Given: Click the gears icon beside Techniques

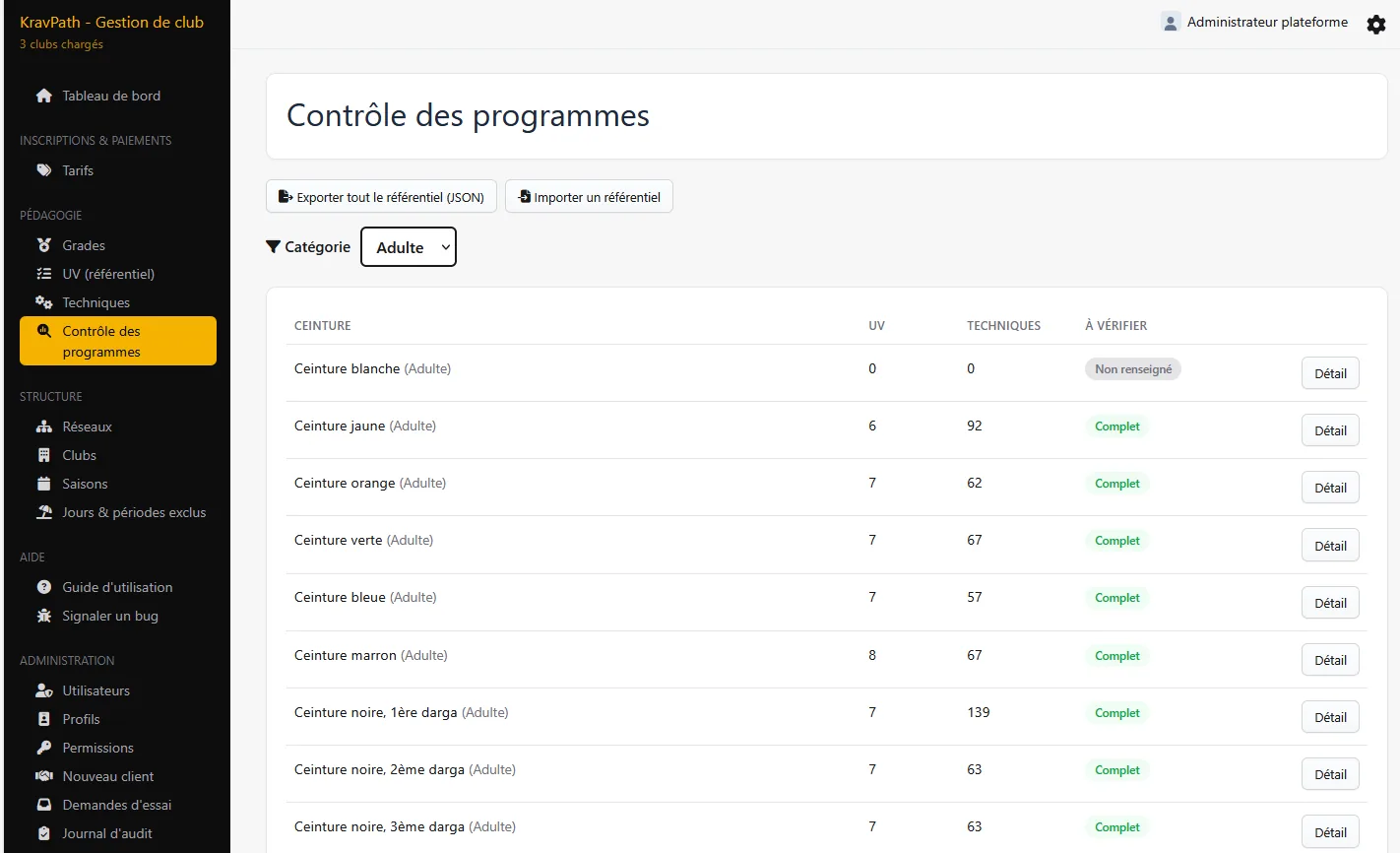Looking at the screenshot, I should pos(43,302).
